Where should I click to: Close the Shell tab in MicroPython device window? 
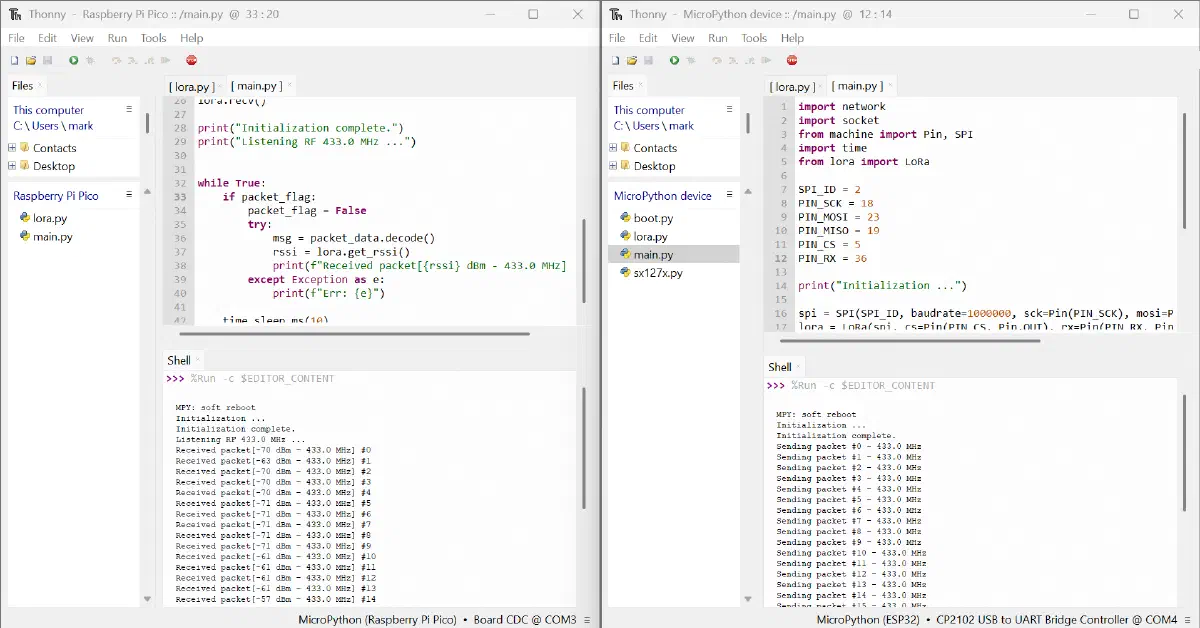[799, 367]
